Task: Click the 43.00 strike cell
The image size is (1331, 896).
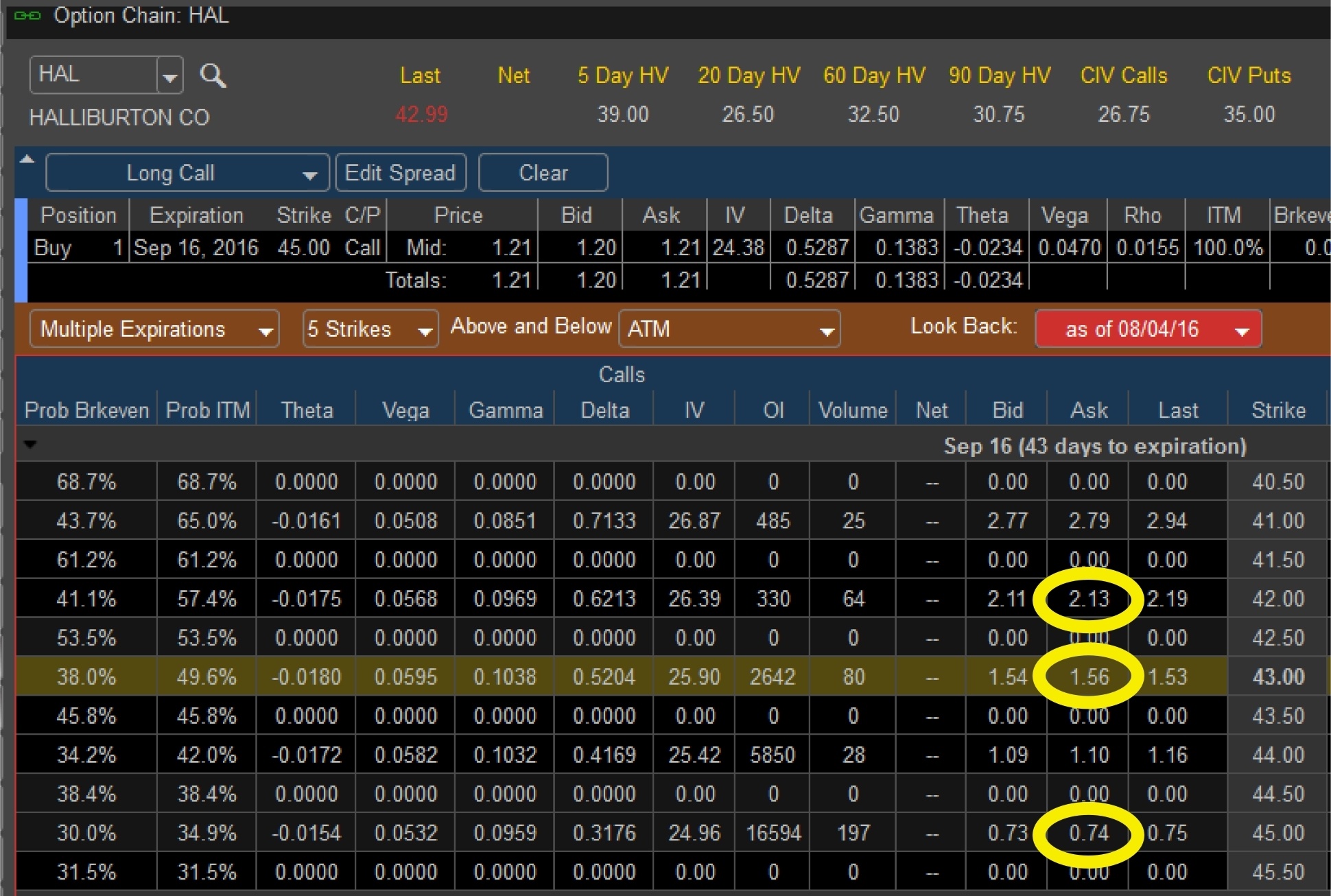Action: 1278,677
